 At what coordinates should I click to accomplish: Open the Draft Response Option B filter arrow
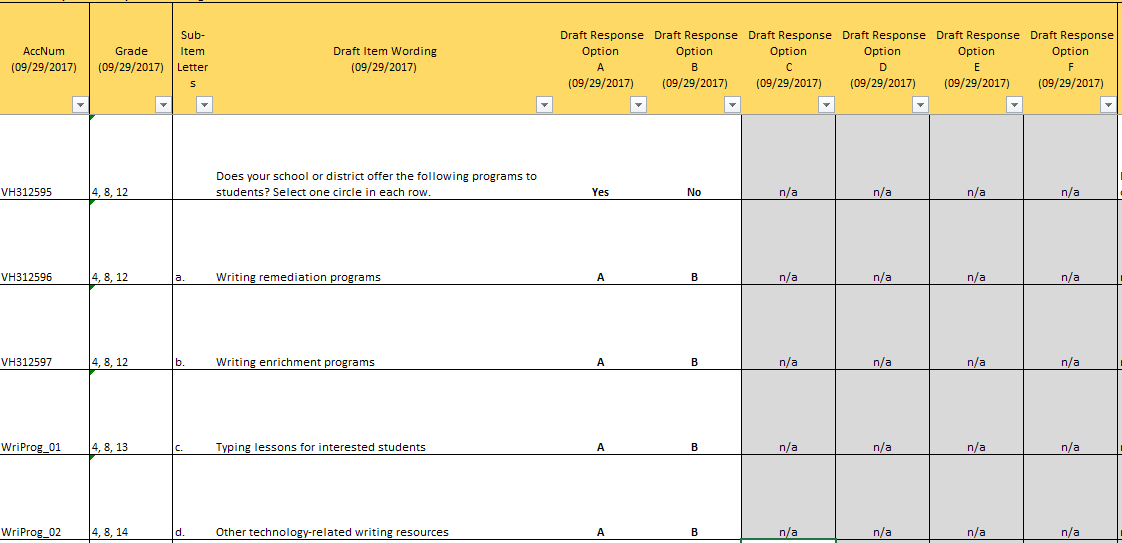[x=732, y=105]
